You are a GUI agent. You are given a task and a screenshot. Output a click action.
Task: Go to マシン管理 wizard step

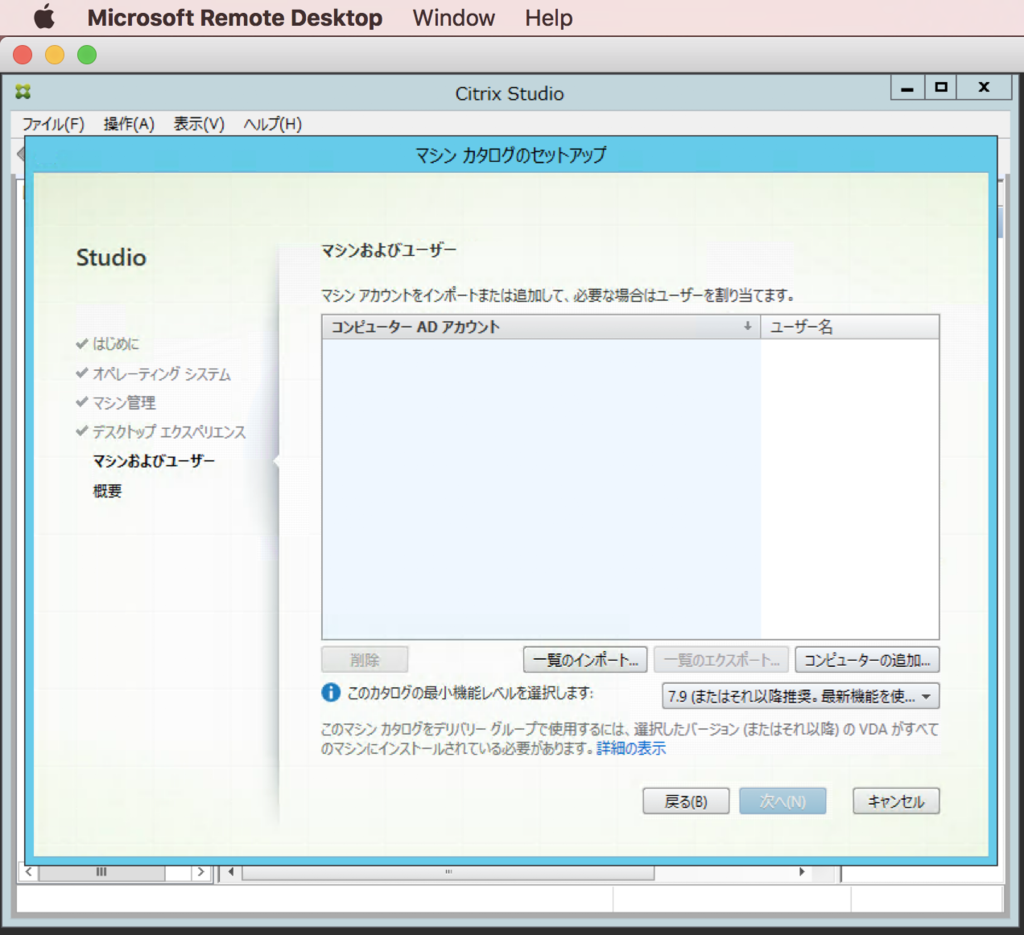tap(124, 403)
